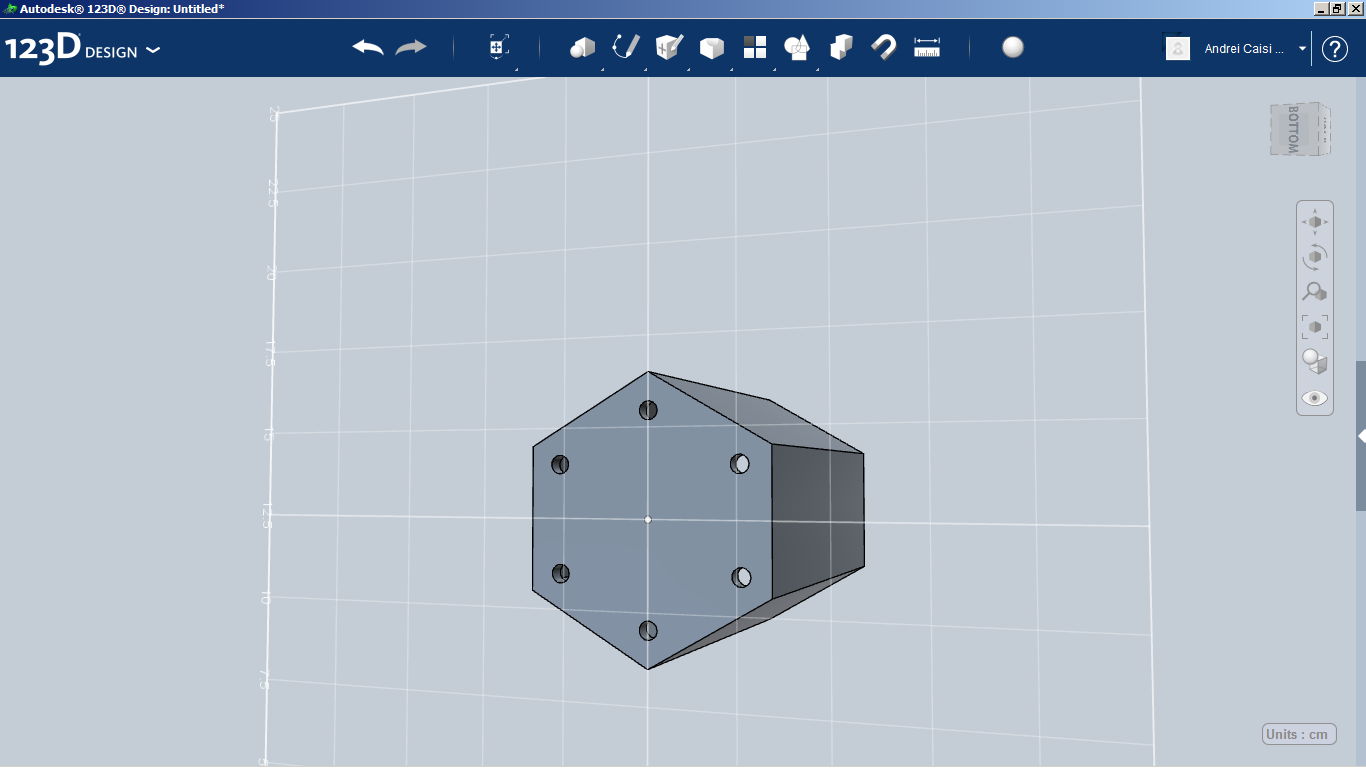The image size is (1366, 768).
Task: Undo the last action
Action: (x=368, y=48)
